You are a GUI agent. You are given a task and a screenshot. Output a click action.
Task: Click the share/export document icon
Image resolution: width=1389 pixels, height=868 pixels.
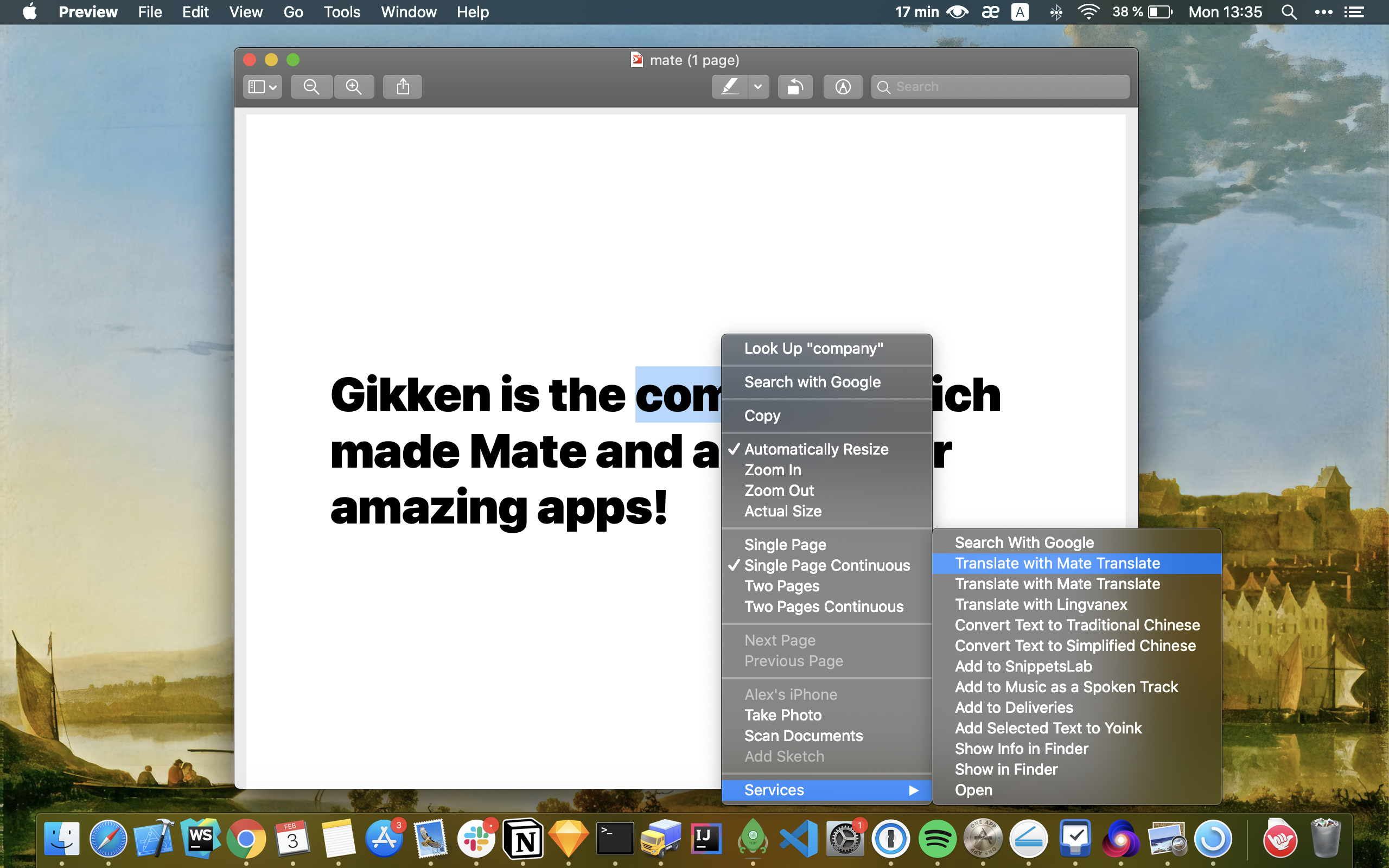pos(402,87)
